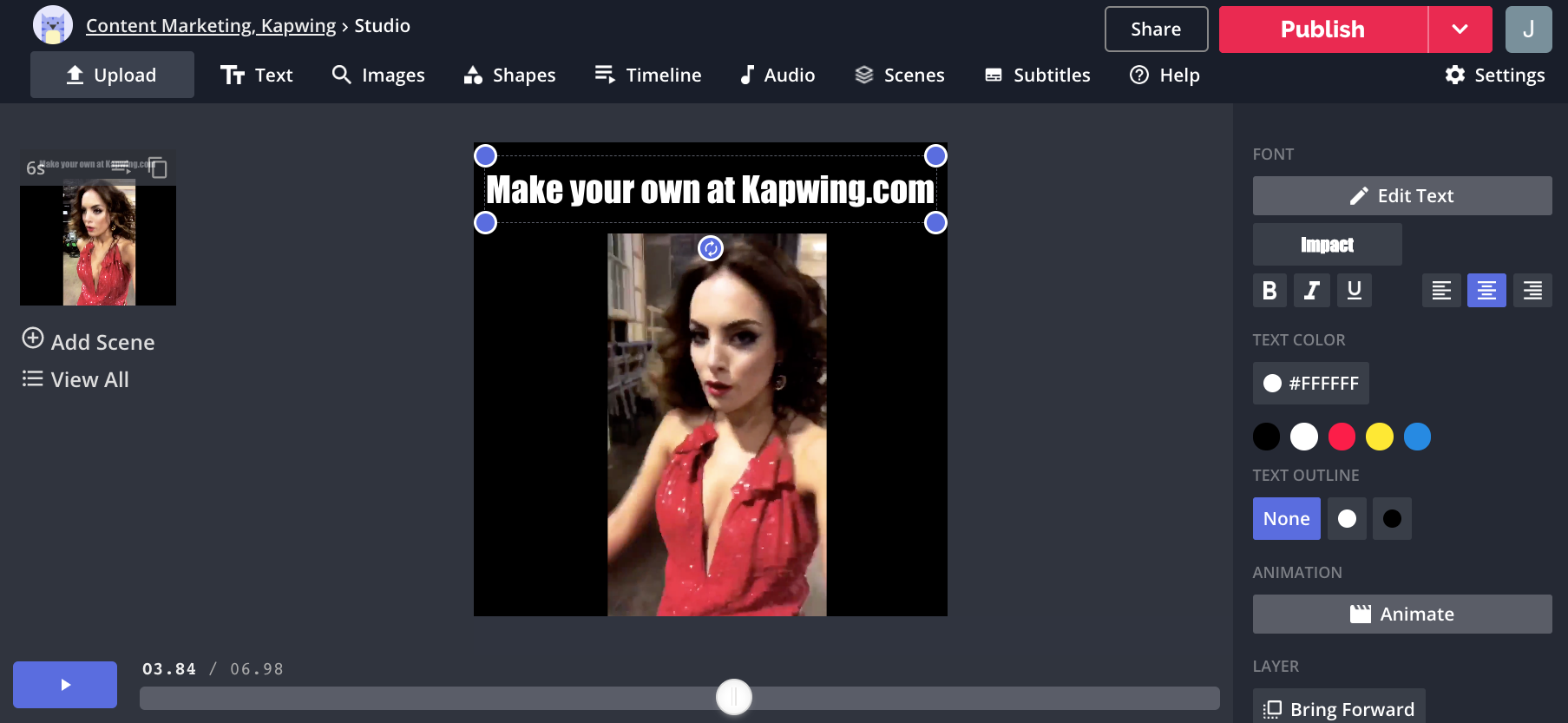Click the Share button

coord(1155,30)
